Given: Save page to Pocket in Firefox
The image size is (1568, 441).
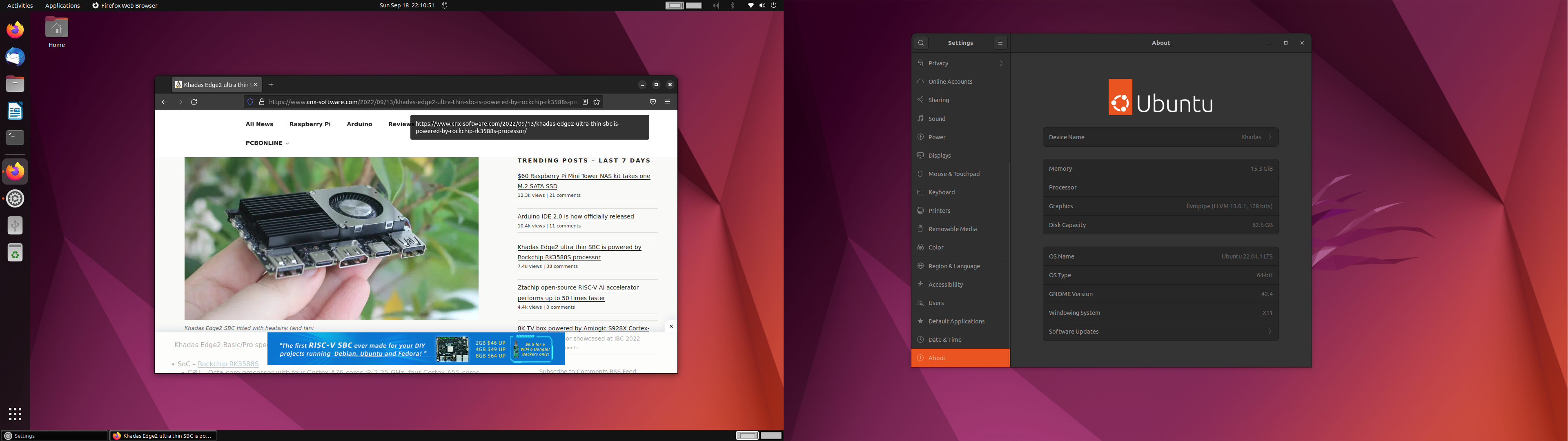Looking at the screenshot, I should [653, 102].
